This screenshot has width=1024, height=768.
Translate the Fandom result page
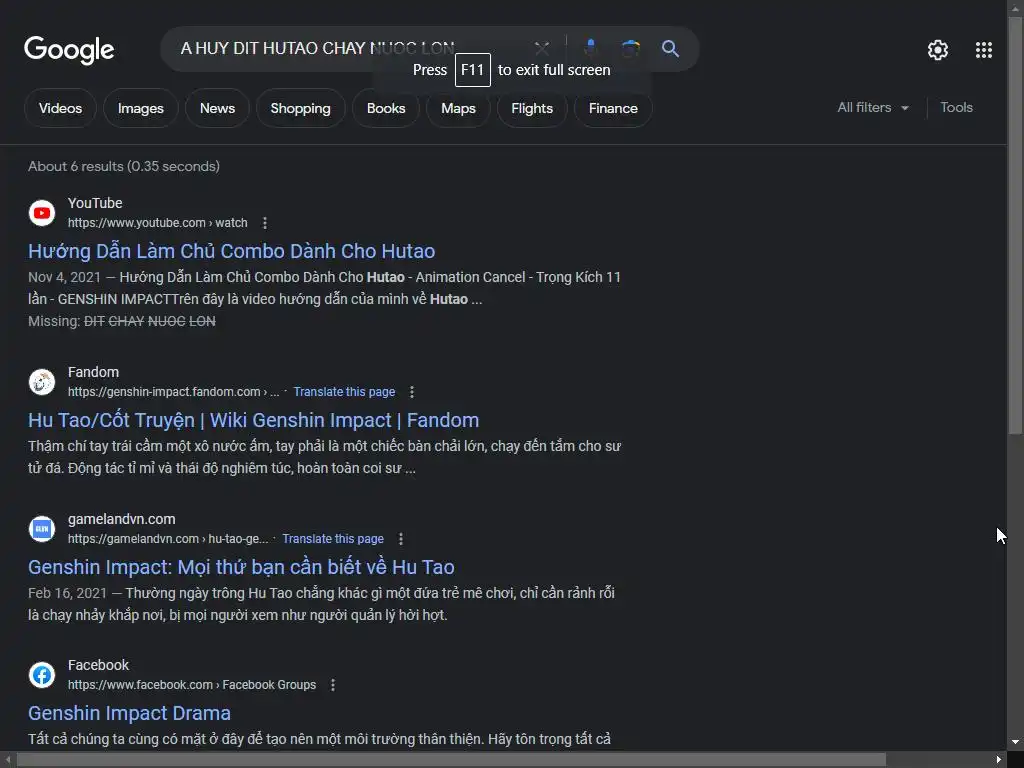[344, 392]
